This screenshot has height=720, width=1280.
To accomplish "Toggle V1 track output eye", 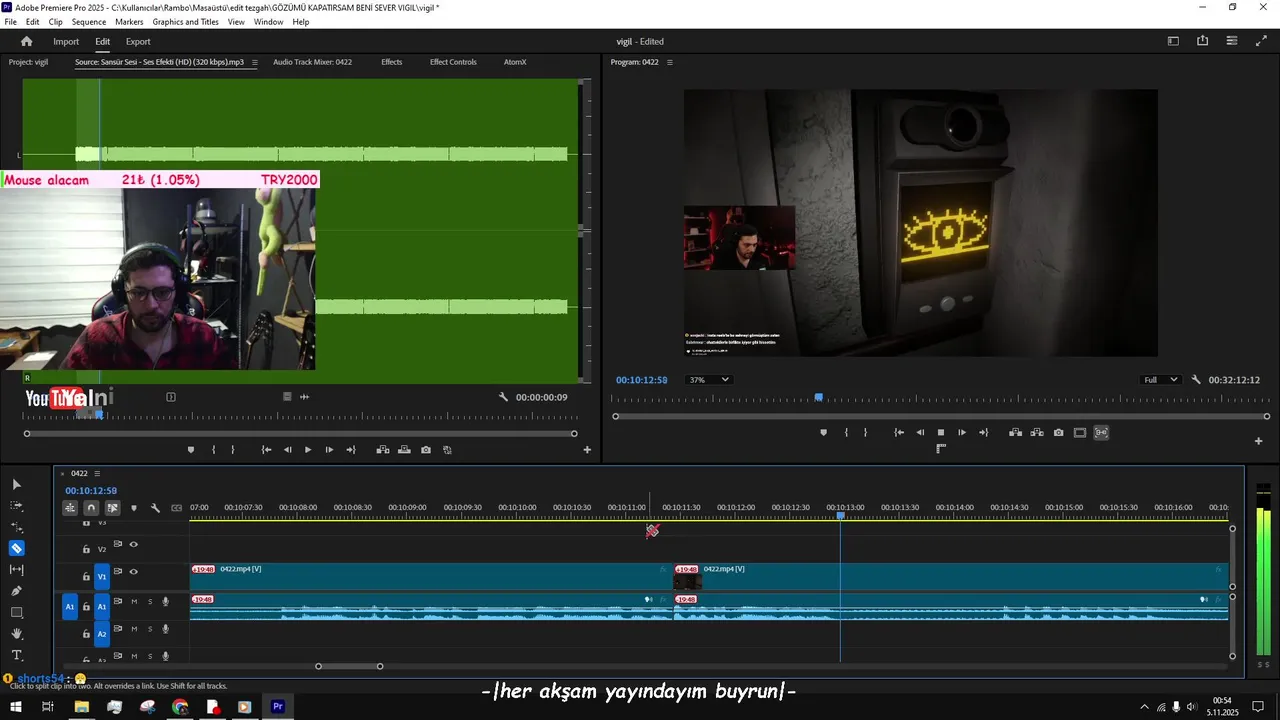I will (x=133, y=572).
